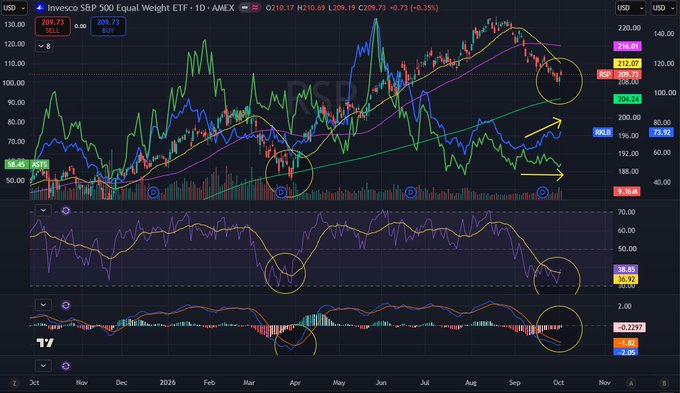
Task: Click the green 204.24 moving average label
Action: click(628, 99)
